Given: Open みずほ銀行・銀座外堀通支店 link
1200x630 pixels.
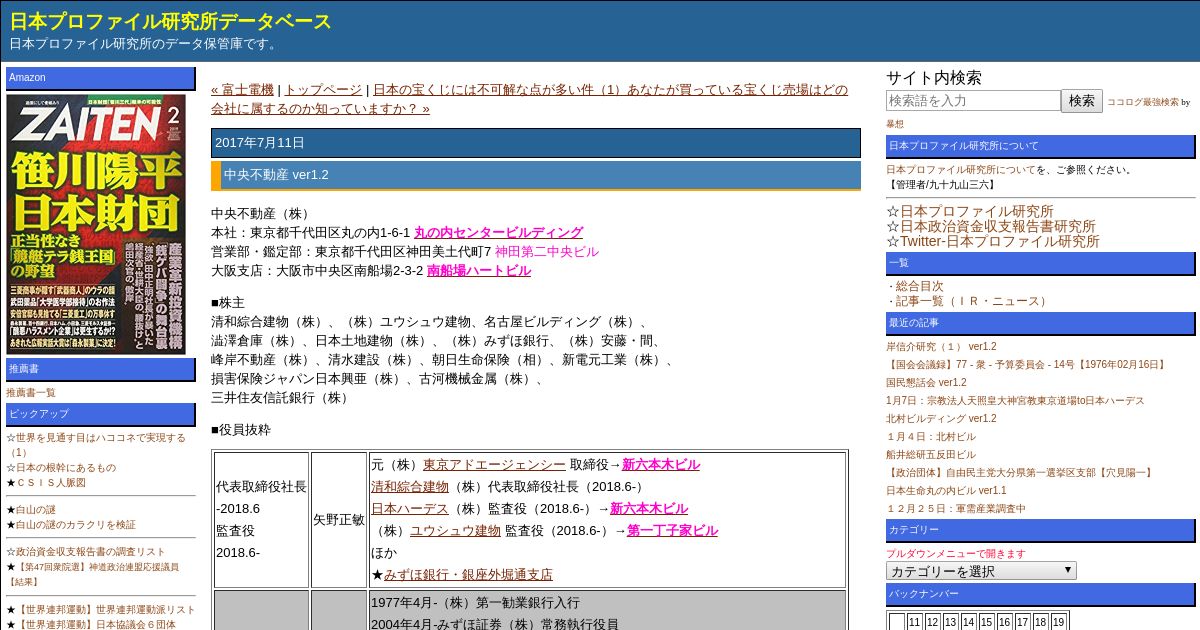Looking at the screenshot, I should 468,574.
